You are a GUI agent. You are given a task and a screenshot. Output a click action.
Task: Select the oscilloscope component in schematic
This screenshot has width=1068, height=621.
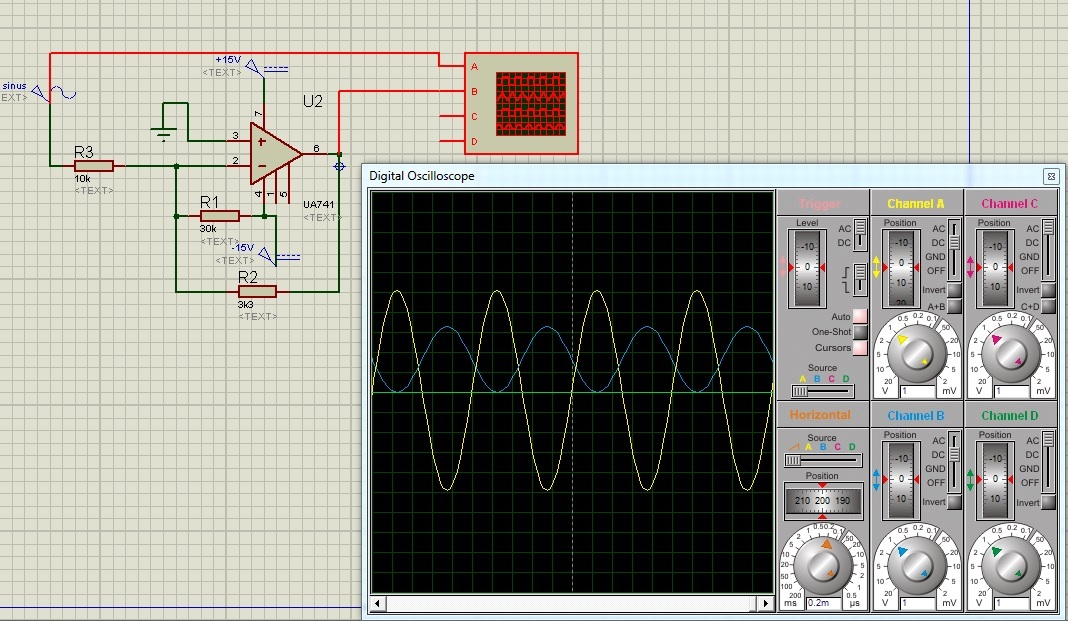(x=521, y=104)
